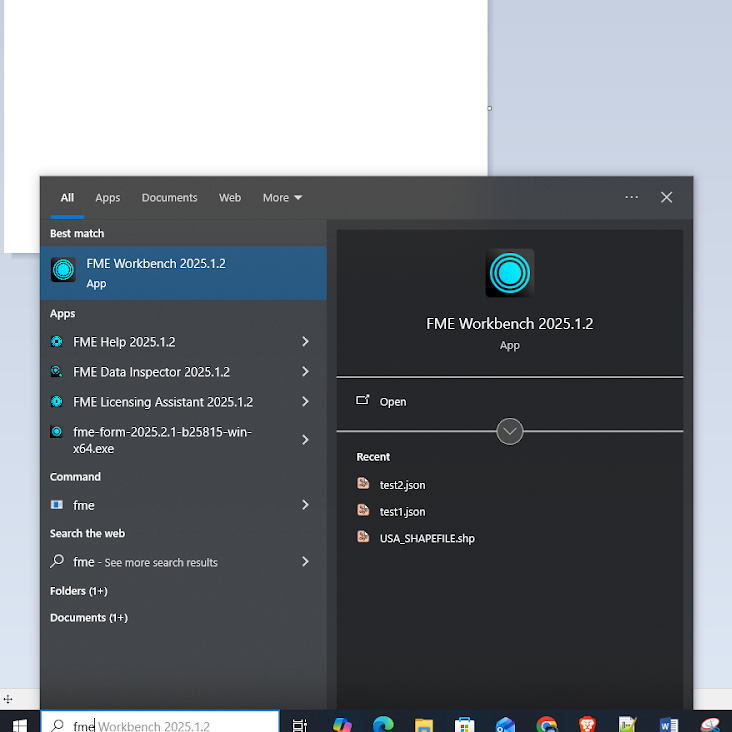This screenshot has height=732, width=732.
Task: Expand arrow beside the fme command result
Action: 305,505
